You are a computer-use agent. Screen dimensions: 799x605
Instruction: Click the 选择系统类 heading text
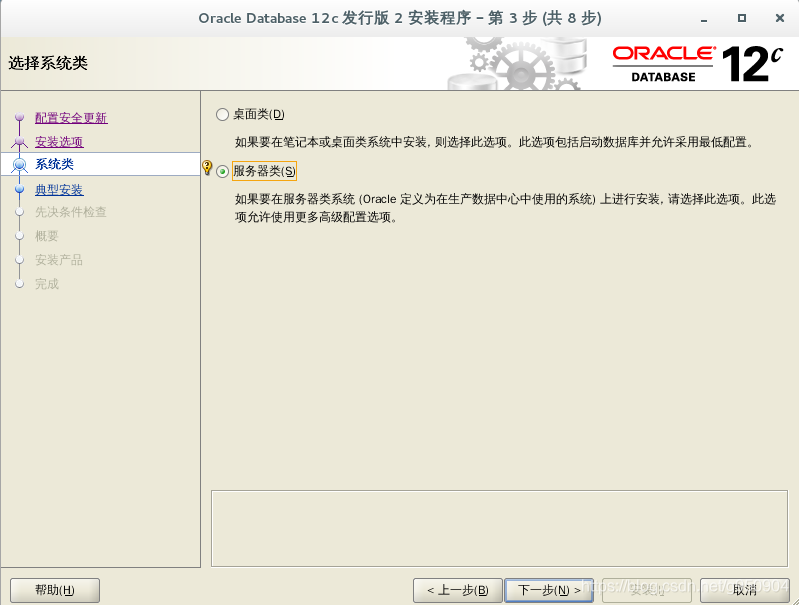click(48, 63)
